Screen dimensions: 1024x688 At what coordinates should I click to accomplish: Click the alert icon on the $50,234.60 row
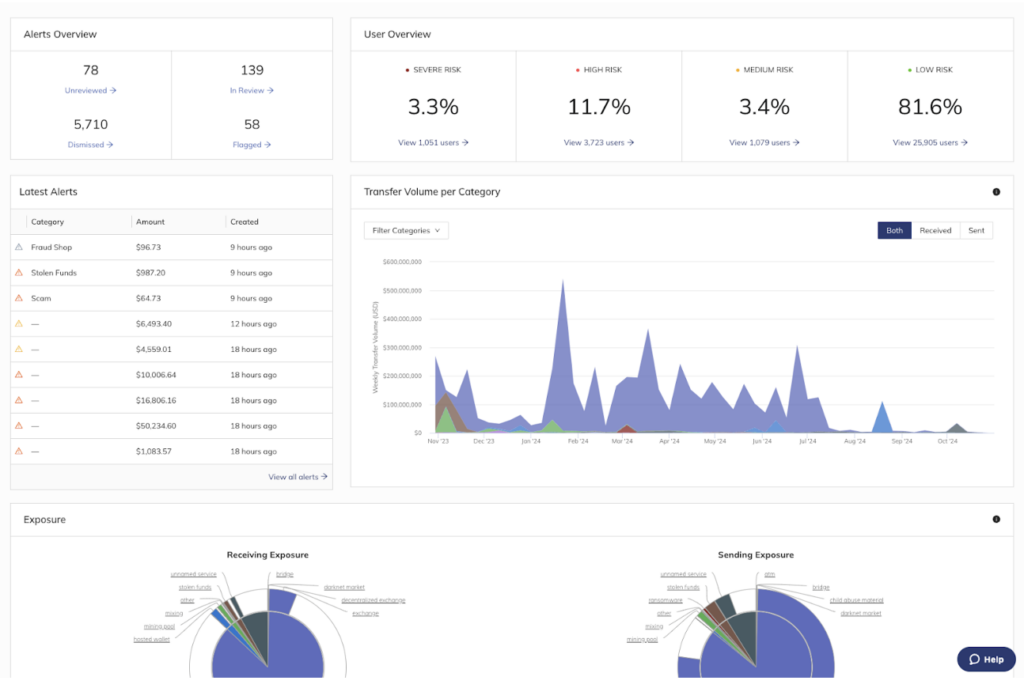click(21, 425)
